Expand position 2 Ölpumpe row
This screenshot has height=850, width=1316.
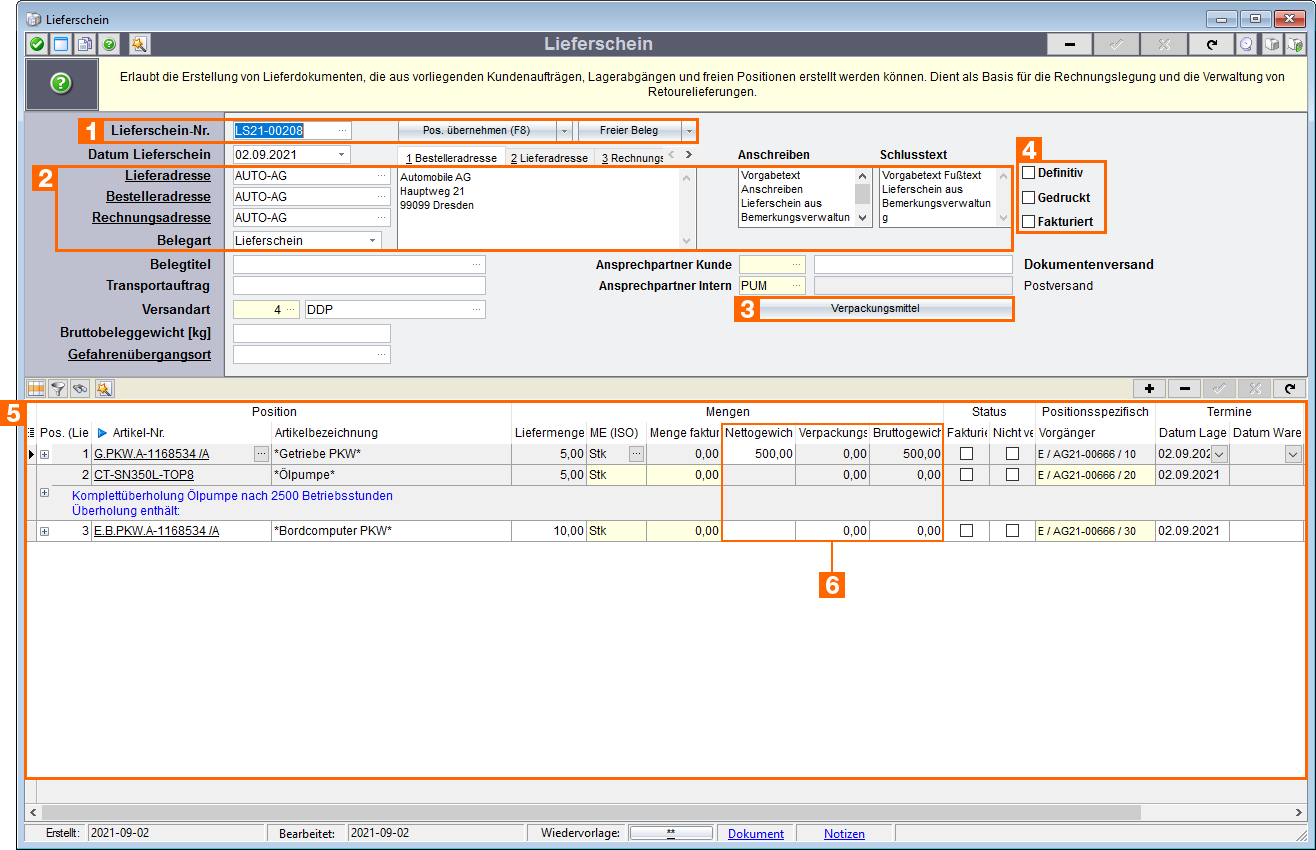[x=44, y=493]
